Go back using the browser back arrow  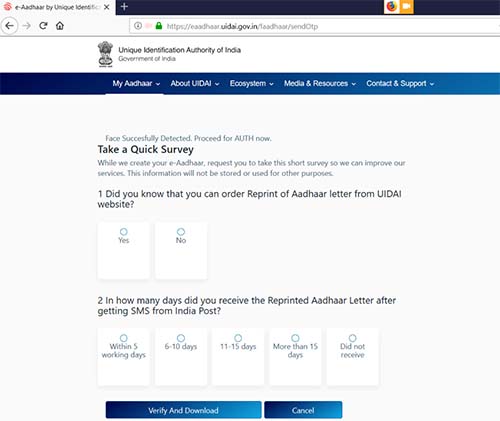(x=9, y=26)
